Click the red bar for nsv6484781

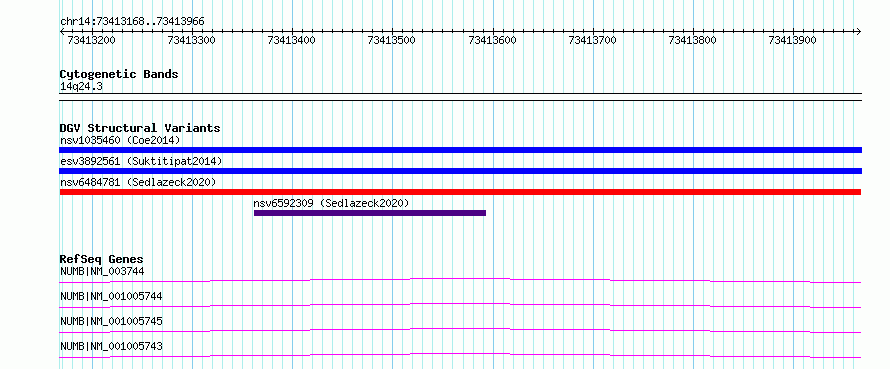point(460,192)
